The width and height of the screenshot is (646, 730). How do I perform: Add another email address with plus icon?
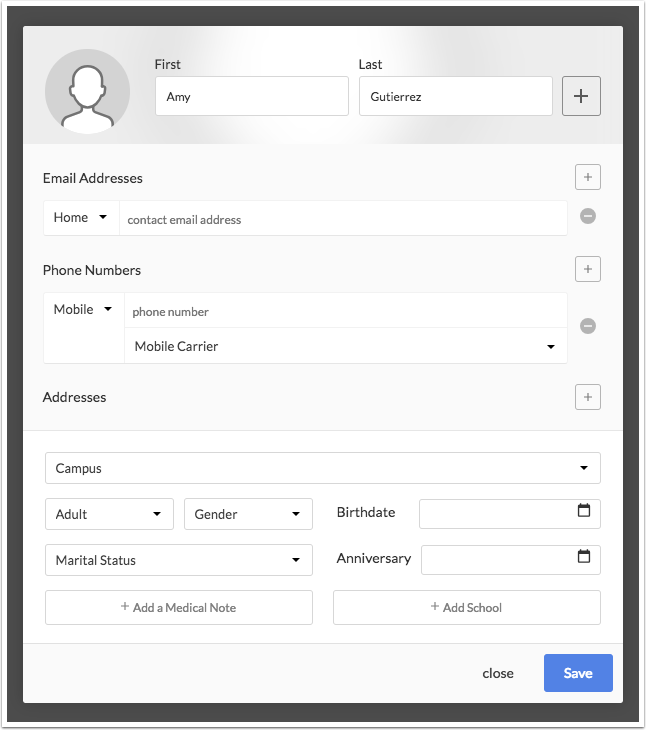(587, 177)
